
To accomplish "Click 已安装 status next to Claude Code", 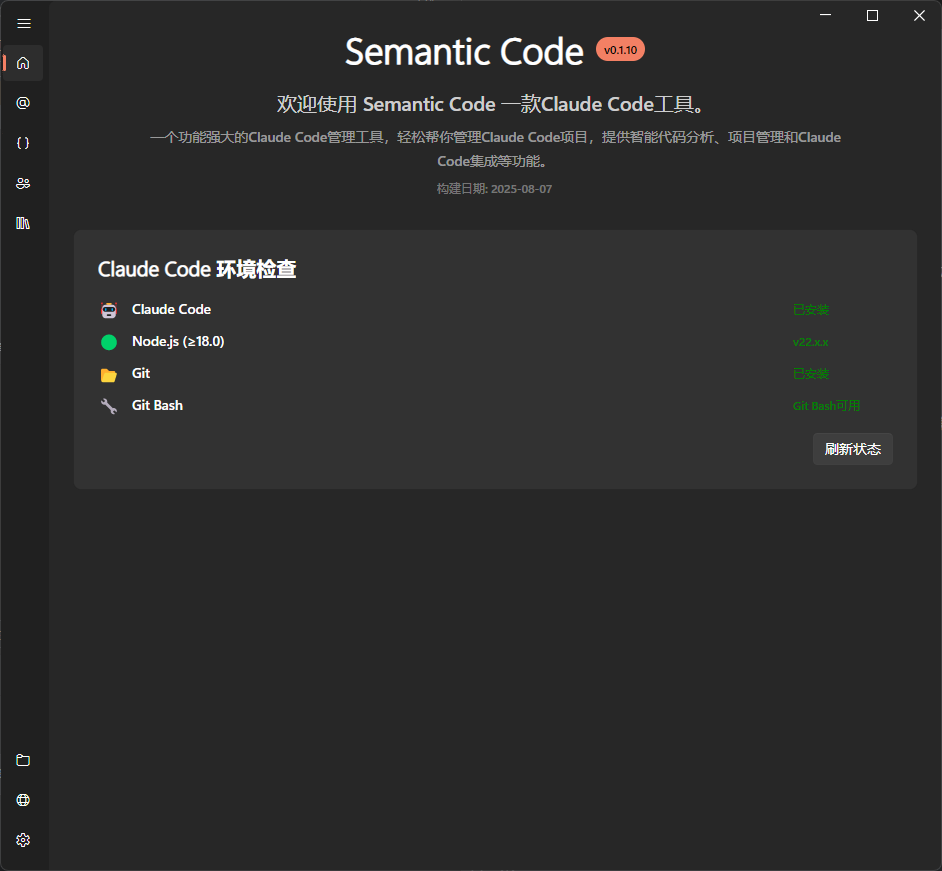I will tap(810, 310).
